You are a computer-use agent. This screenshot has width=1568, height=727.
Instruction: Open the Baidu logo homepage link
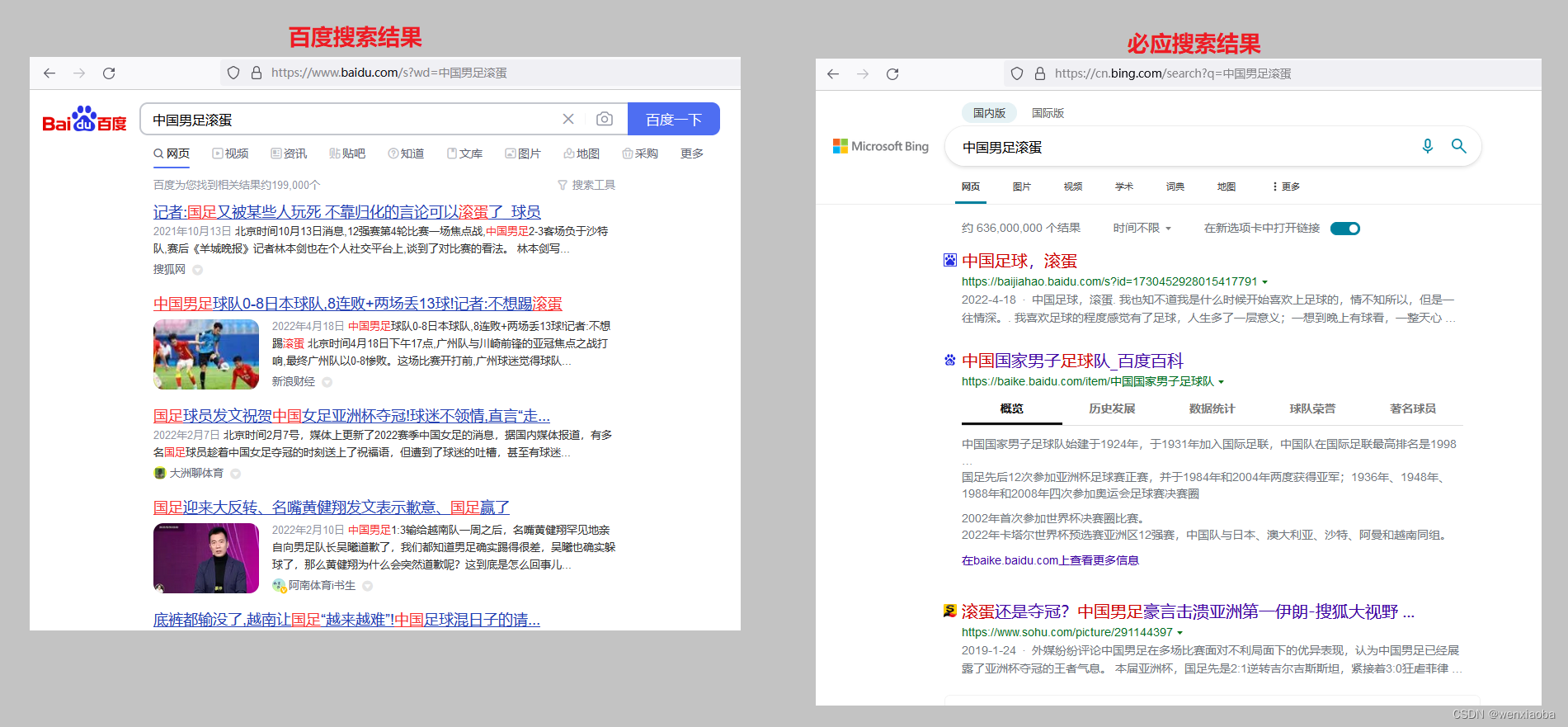[84, 120]
